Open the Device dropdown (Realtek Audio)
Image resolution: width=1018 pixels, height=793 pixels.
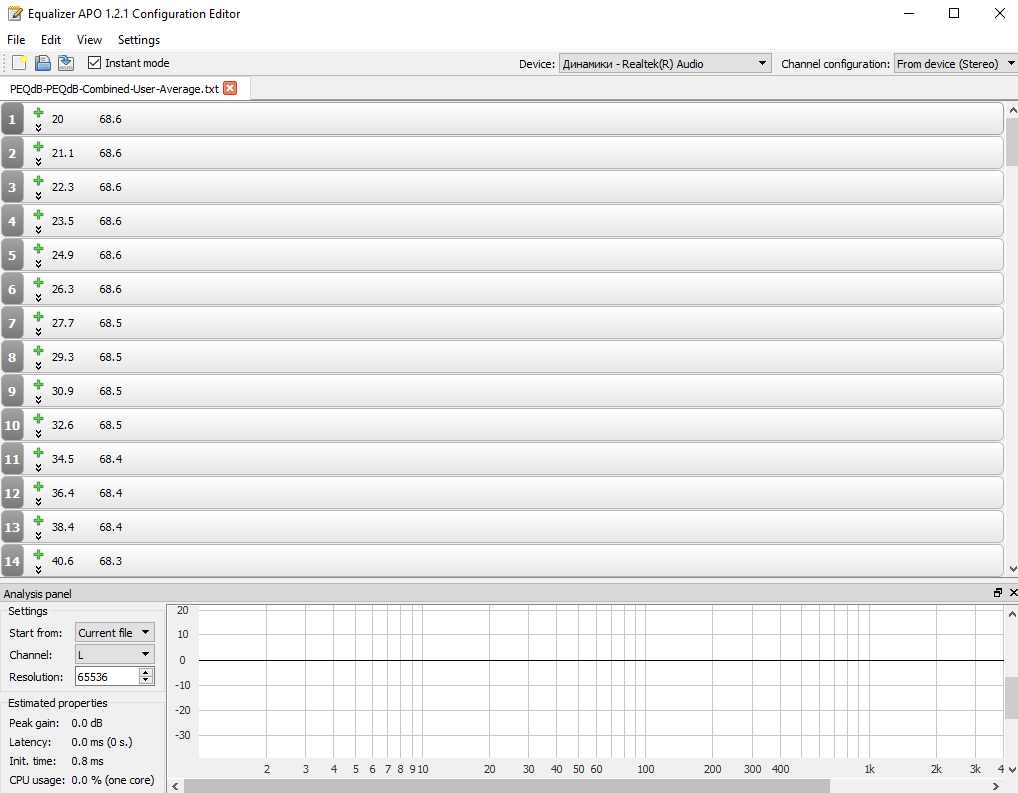665,64
